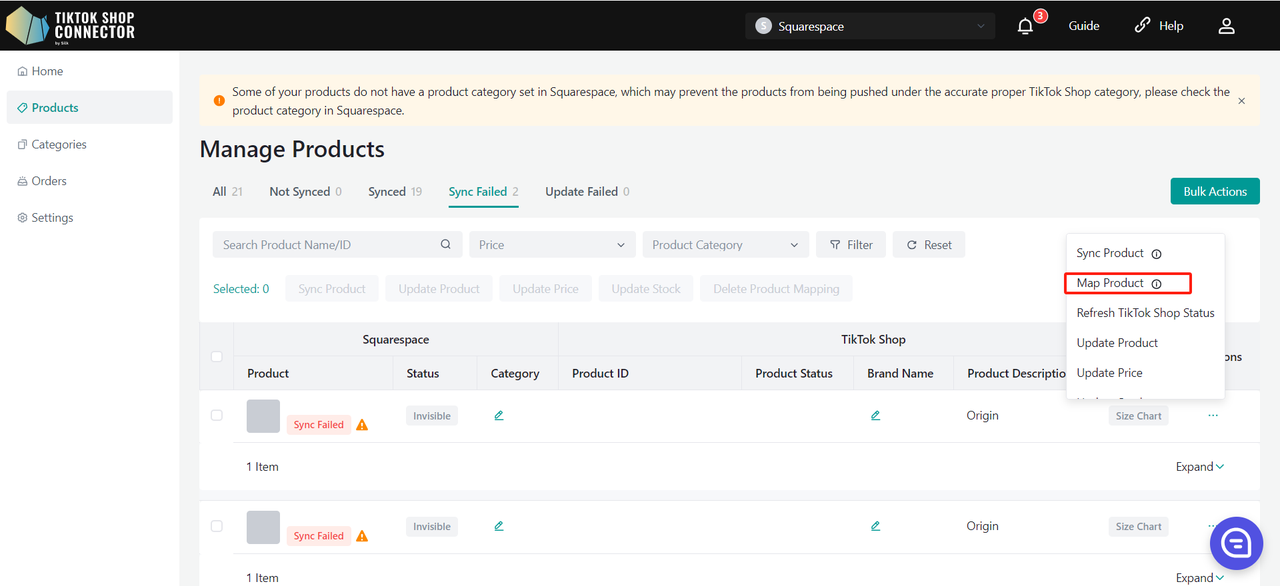Viewport: 1280px width, 586px height.
Task: Click the warning triangle on the first product
Action: 362,425
